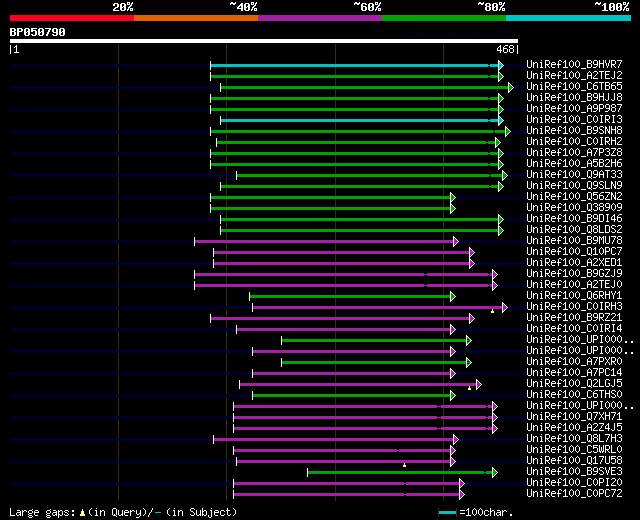Open the UniRef100_A9P987 hit label
This screenshot has width=640, height=520.
coord(574,108)
